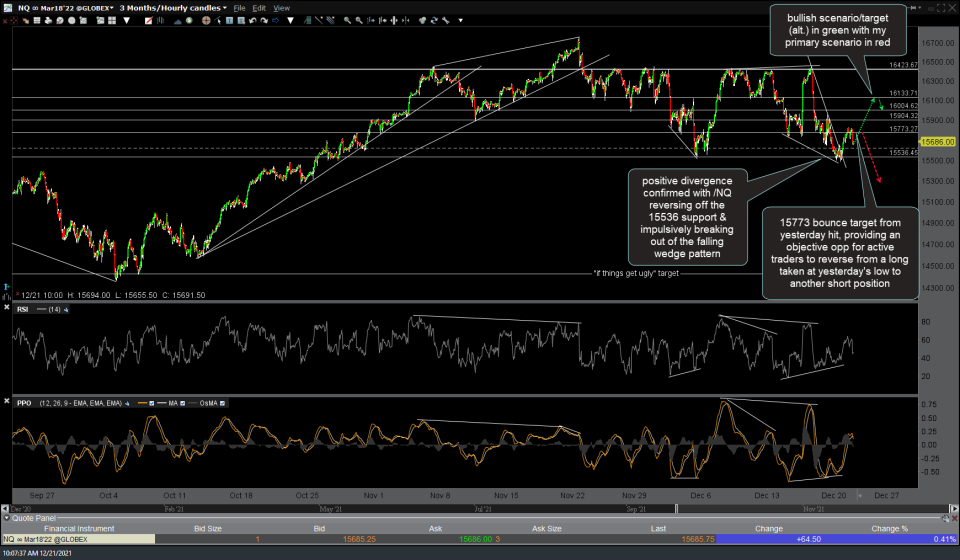Click the Bid Size column header

pyautogui.click(x=208, y=529)
